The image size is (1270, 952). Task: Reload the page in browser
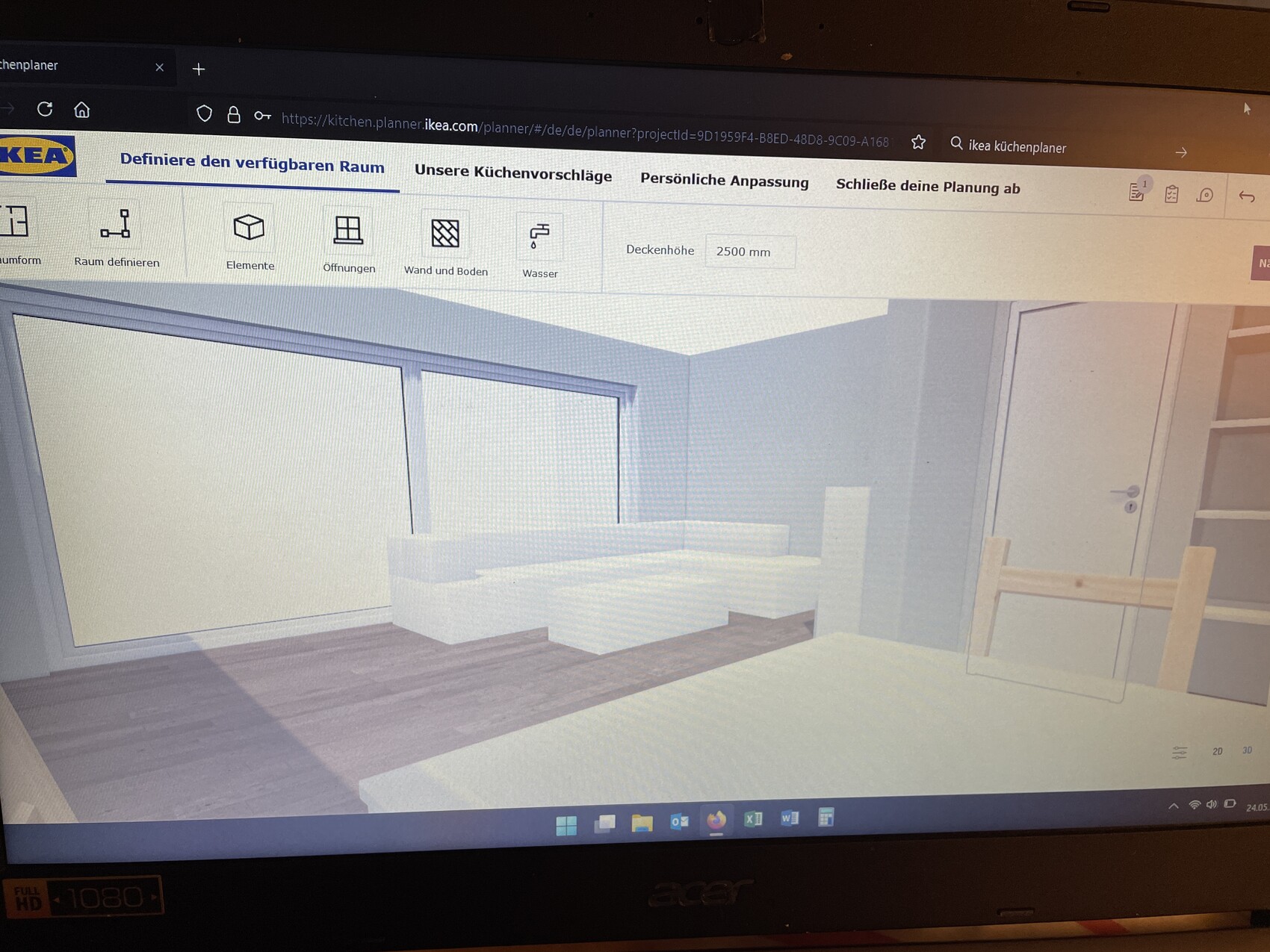tap(45, 109)
